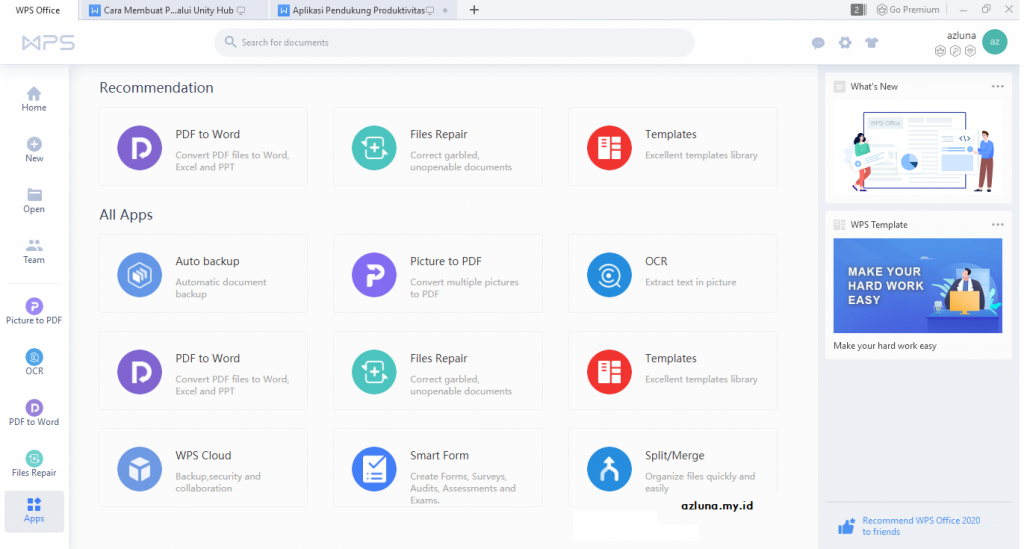1024x549 pixels.
Task: Open settings gear icon in header
Action: 845,43
